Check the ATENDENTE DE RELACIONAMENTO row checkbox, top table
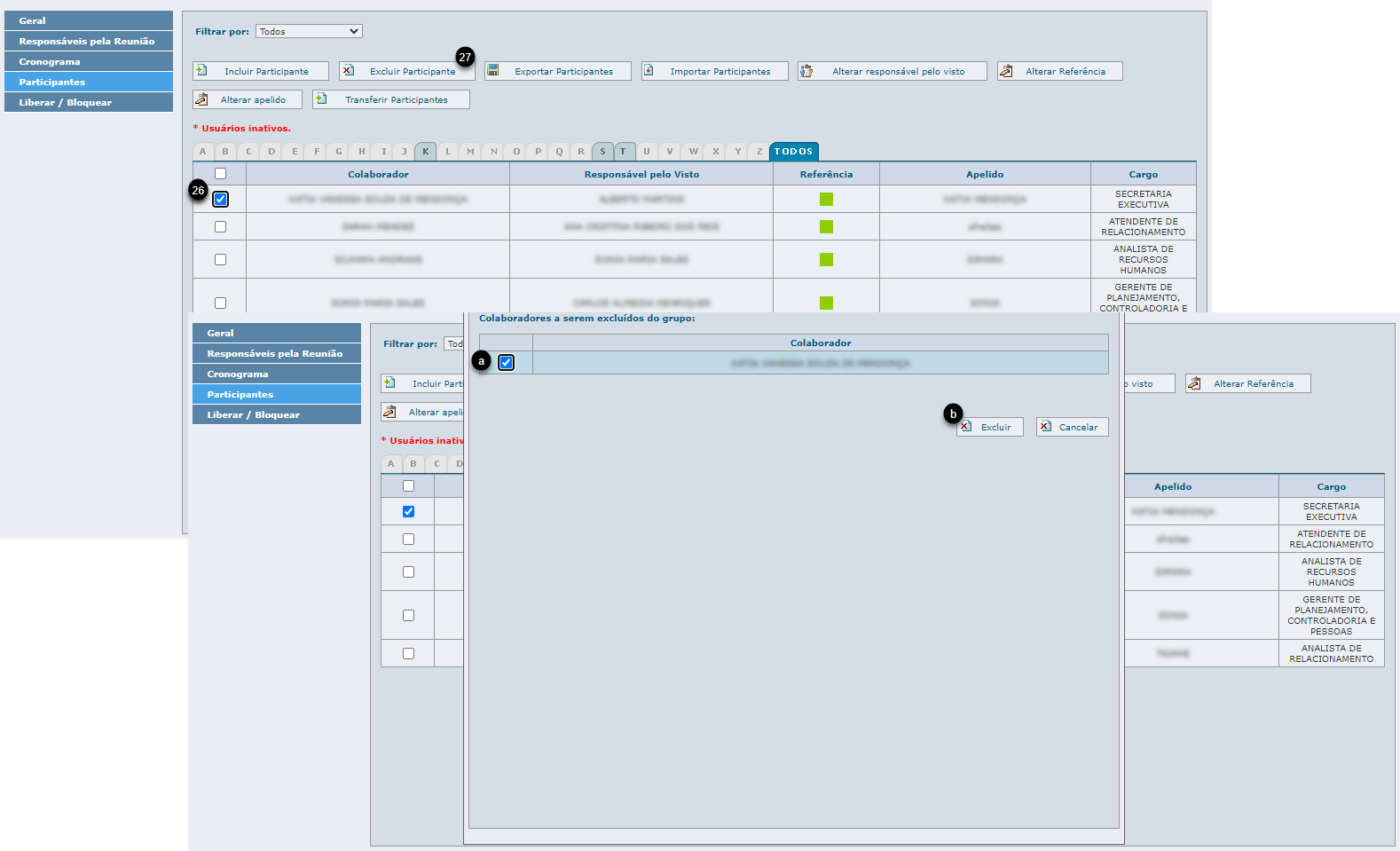Screen dimensions: 1400x851 (221, 227)
